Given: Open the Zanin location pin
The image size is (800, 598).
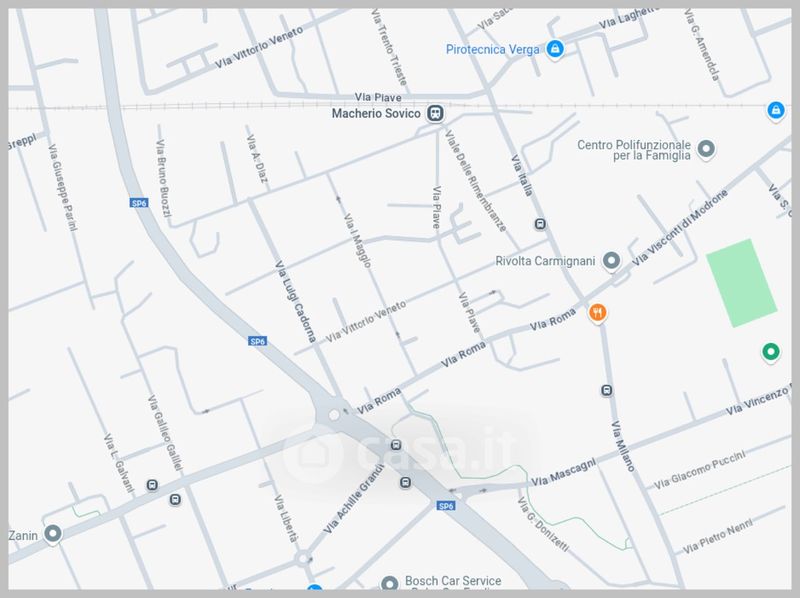Looking at the screenshot, I should (53, 534).
